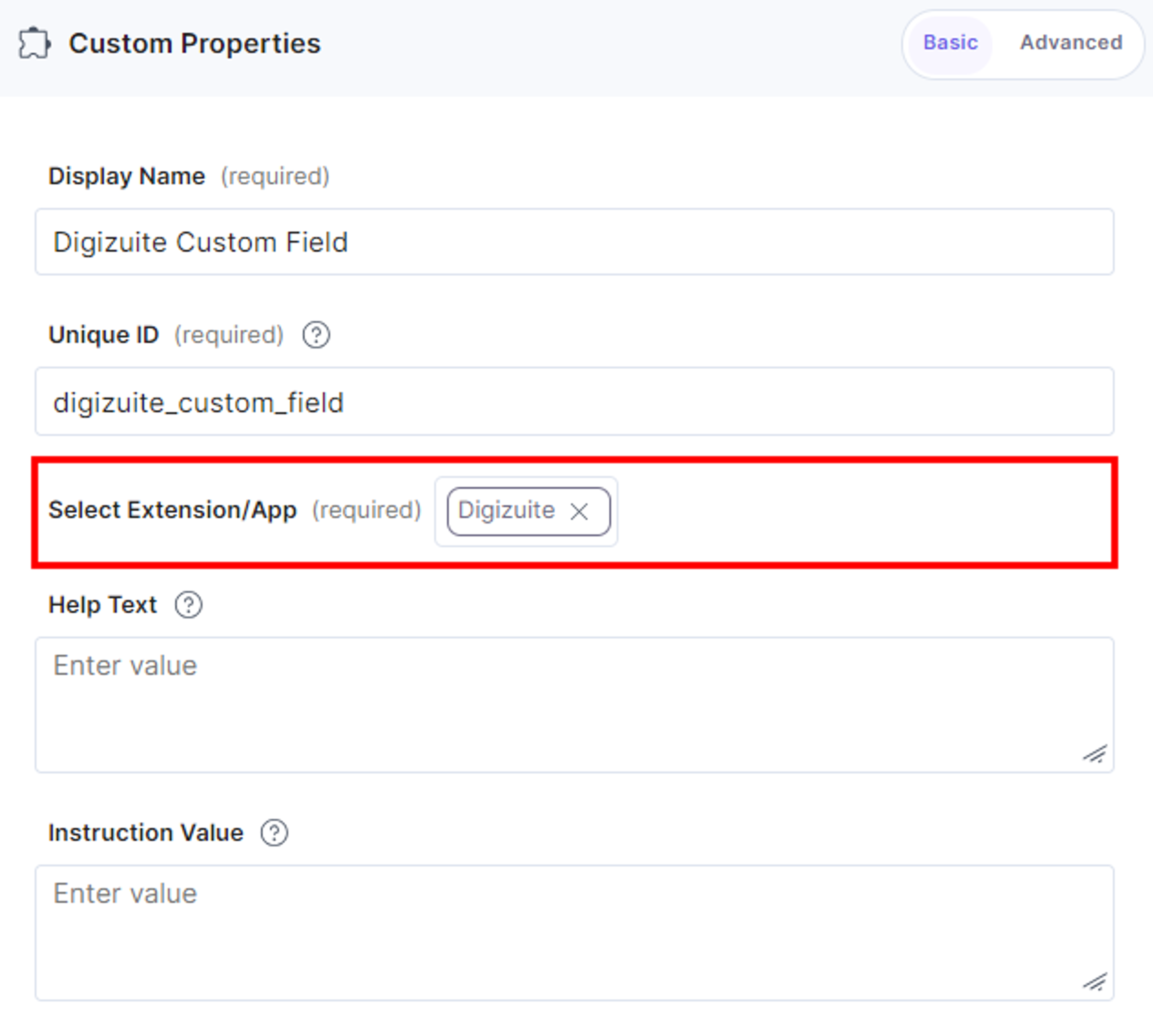The width and height of the screenshot is (1153, 1036).
Task: Click inside the Instruction Value textarea
Action: pos(574,933)
